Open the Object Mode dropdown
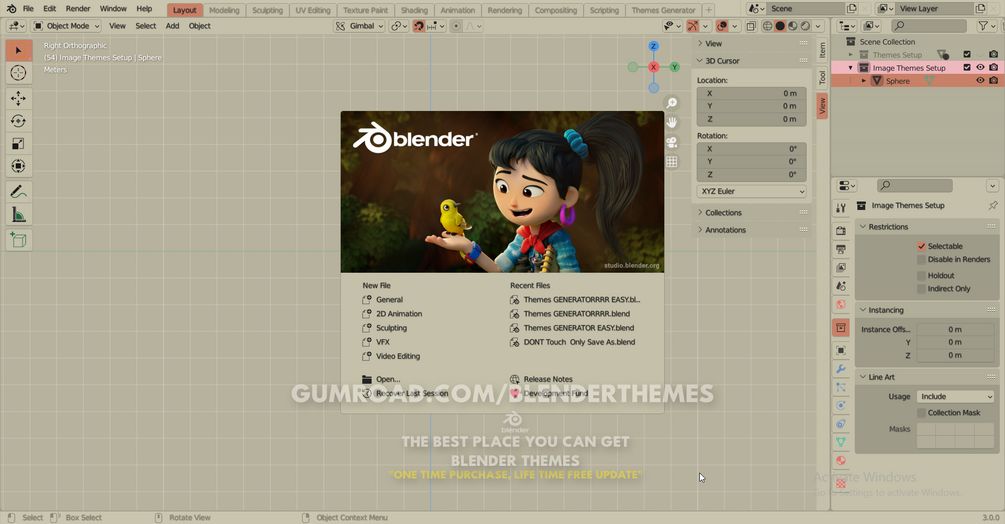The width and height of the screenshot is (1005, 524). pos(67,26)
